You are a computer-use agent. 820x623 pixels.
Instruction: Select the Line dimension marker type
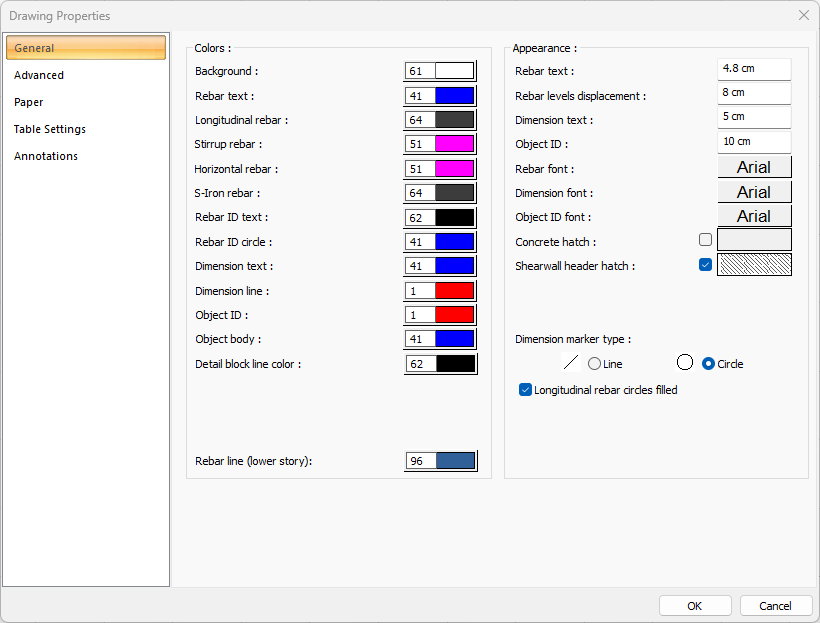(x=594, y=364)
